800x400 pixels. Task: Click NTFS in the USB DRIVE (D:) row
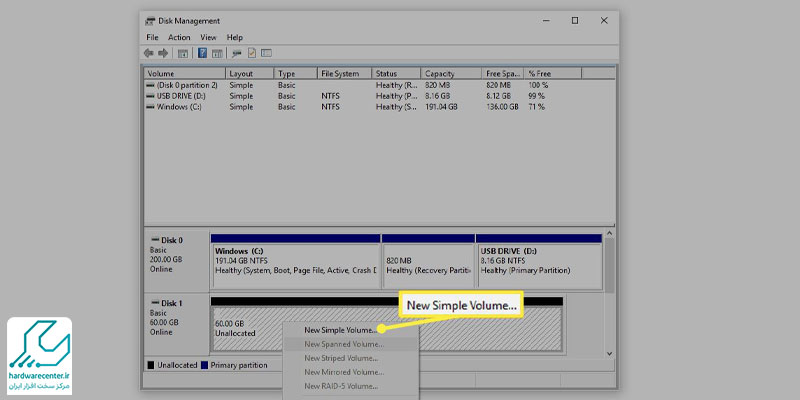[x=330, y=96]
